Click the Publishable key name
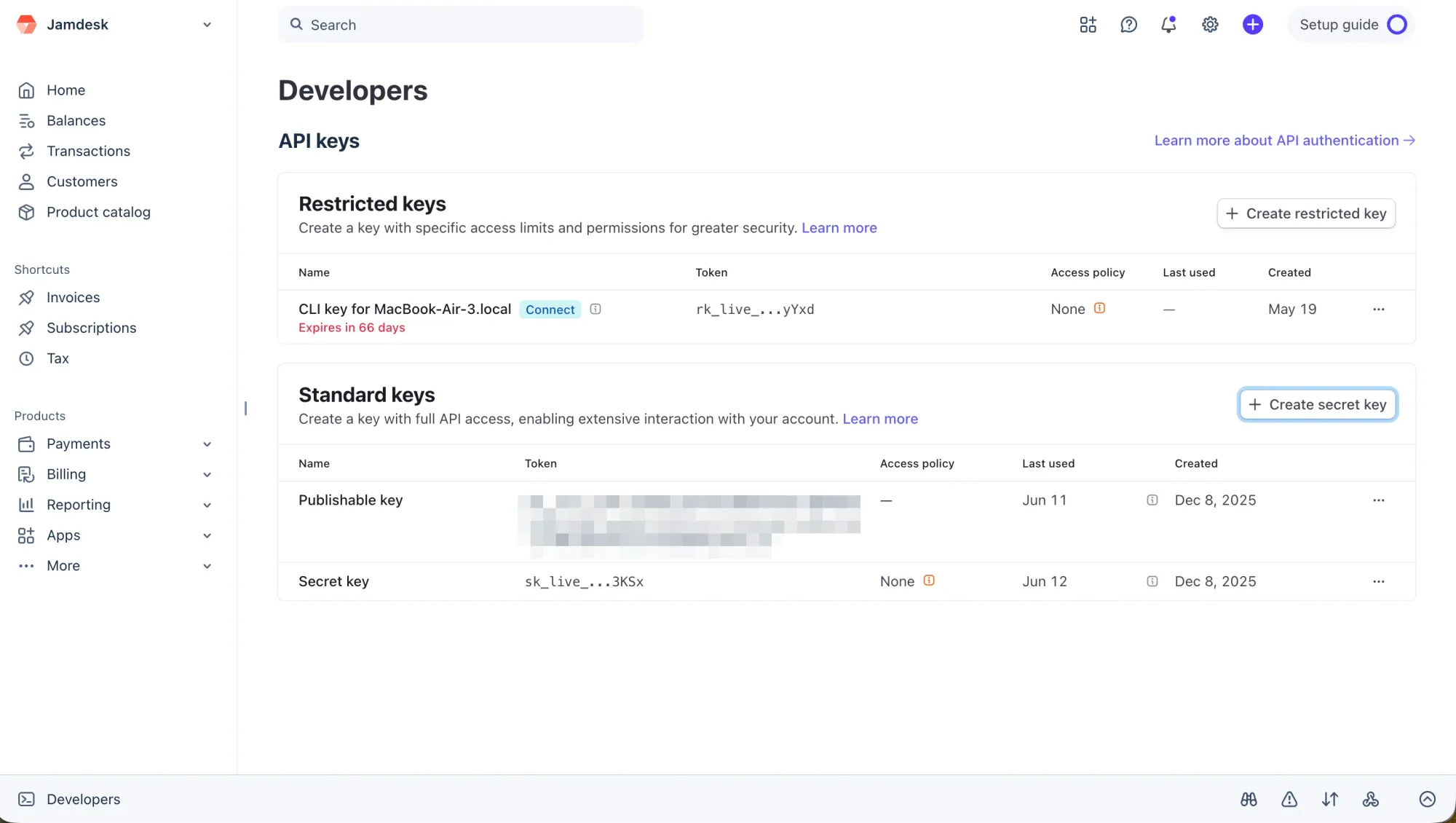Image resolution: width=1456 pixels, height=823 pixels. (350, 500)
